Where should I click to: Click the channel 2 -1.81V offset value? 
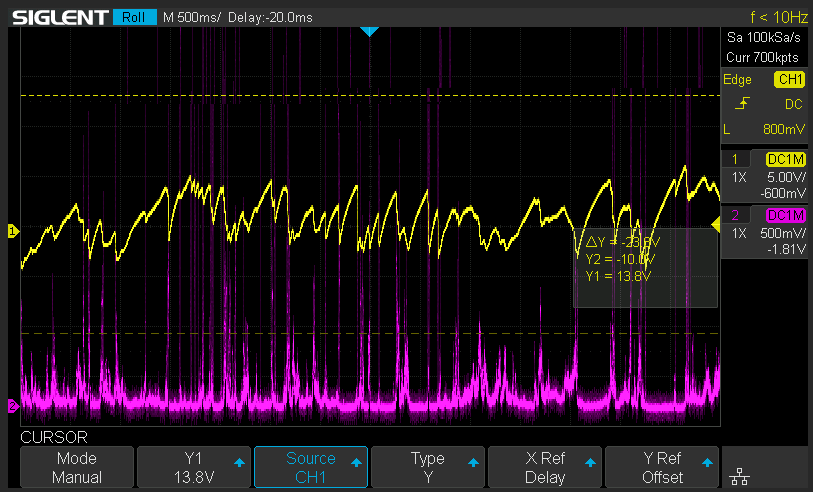pyautogui.click(x=787, y=249)
